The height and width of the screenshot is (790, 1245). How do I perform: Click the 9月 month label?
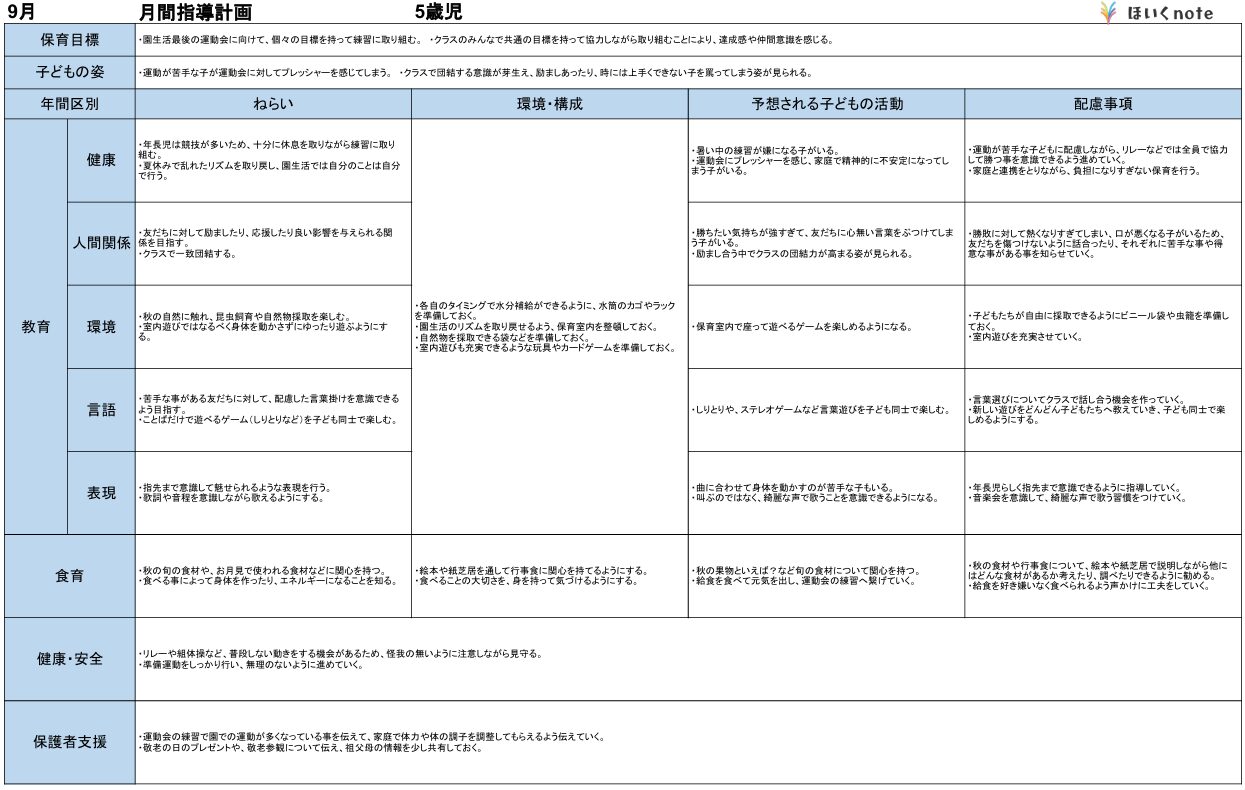(19, 12)
